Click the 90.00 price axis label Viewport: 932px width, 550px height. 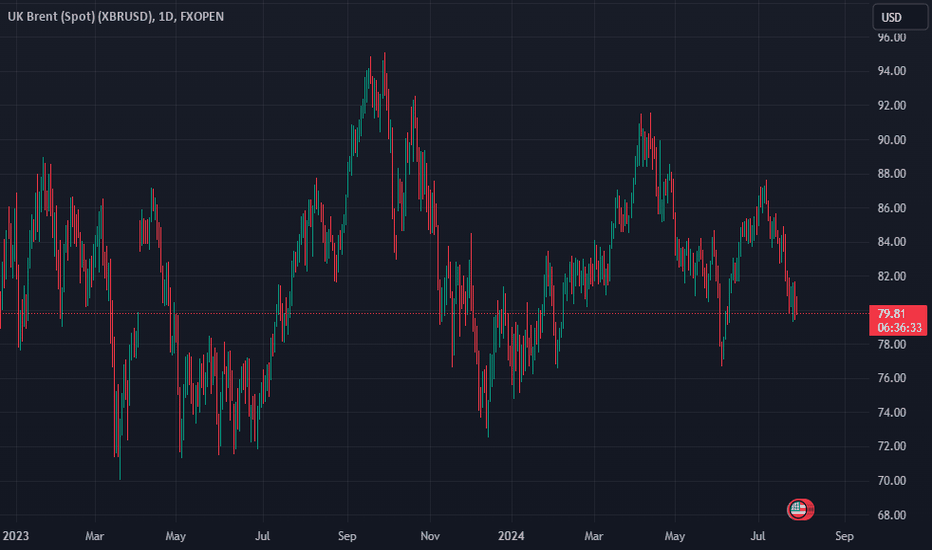click(x=892, y=140)
